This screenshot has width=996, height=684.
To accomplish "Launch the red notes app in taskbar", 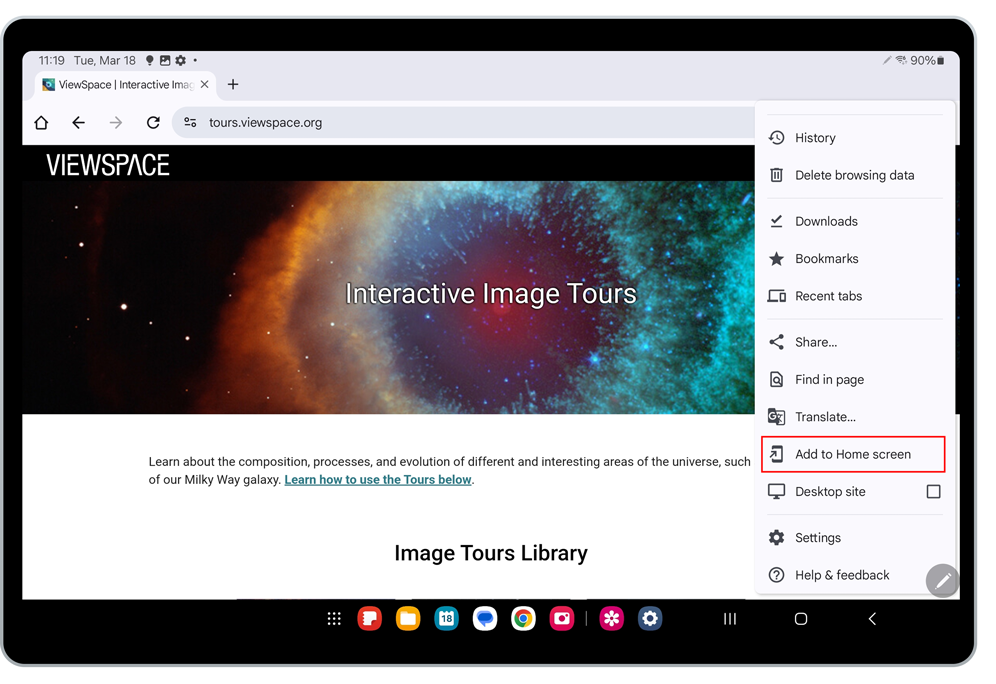I will [x=370, y=619].
